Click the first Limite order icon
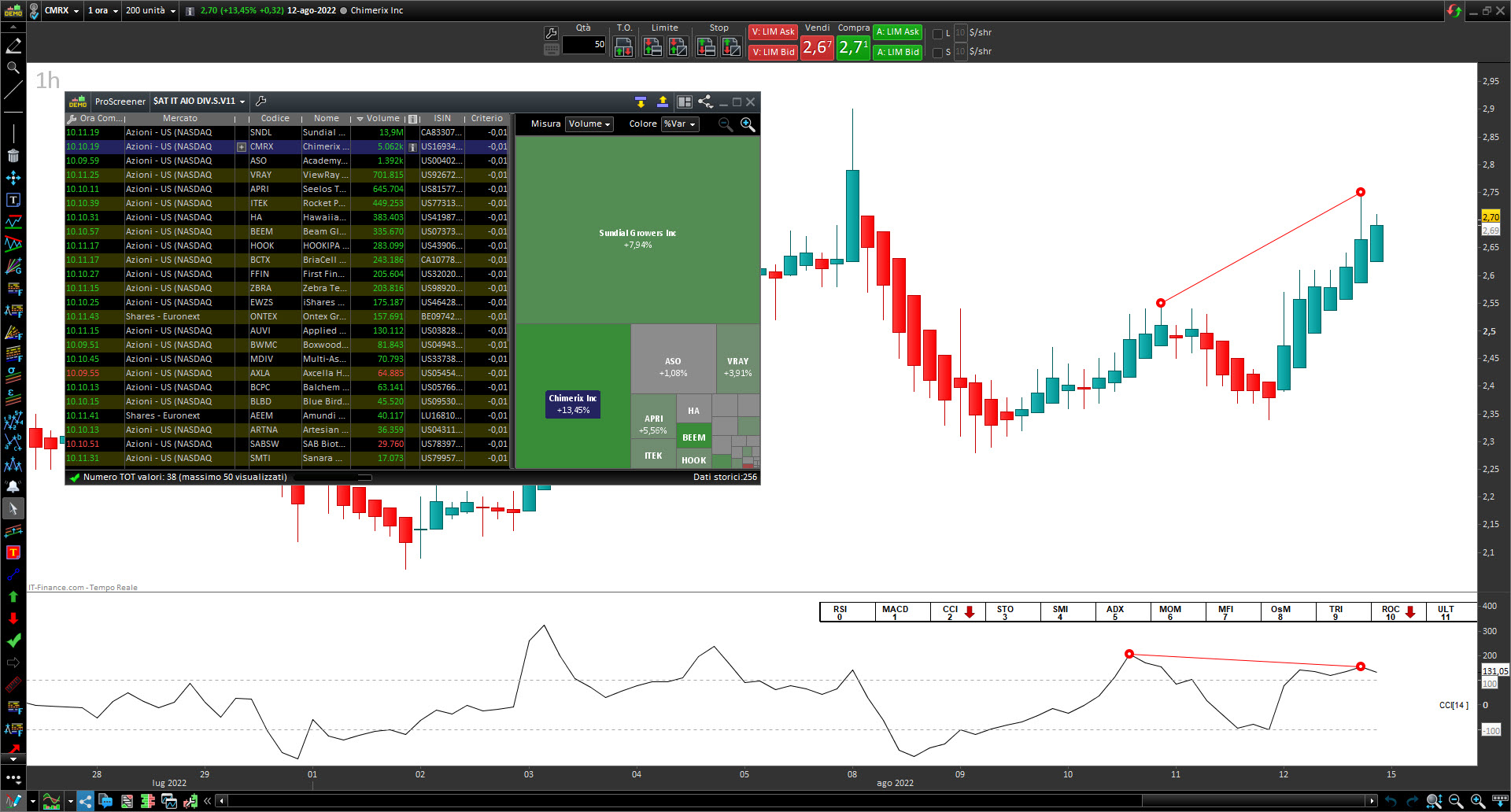1511x812 pixels. tap(652, 47)
